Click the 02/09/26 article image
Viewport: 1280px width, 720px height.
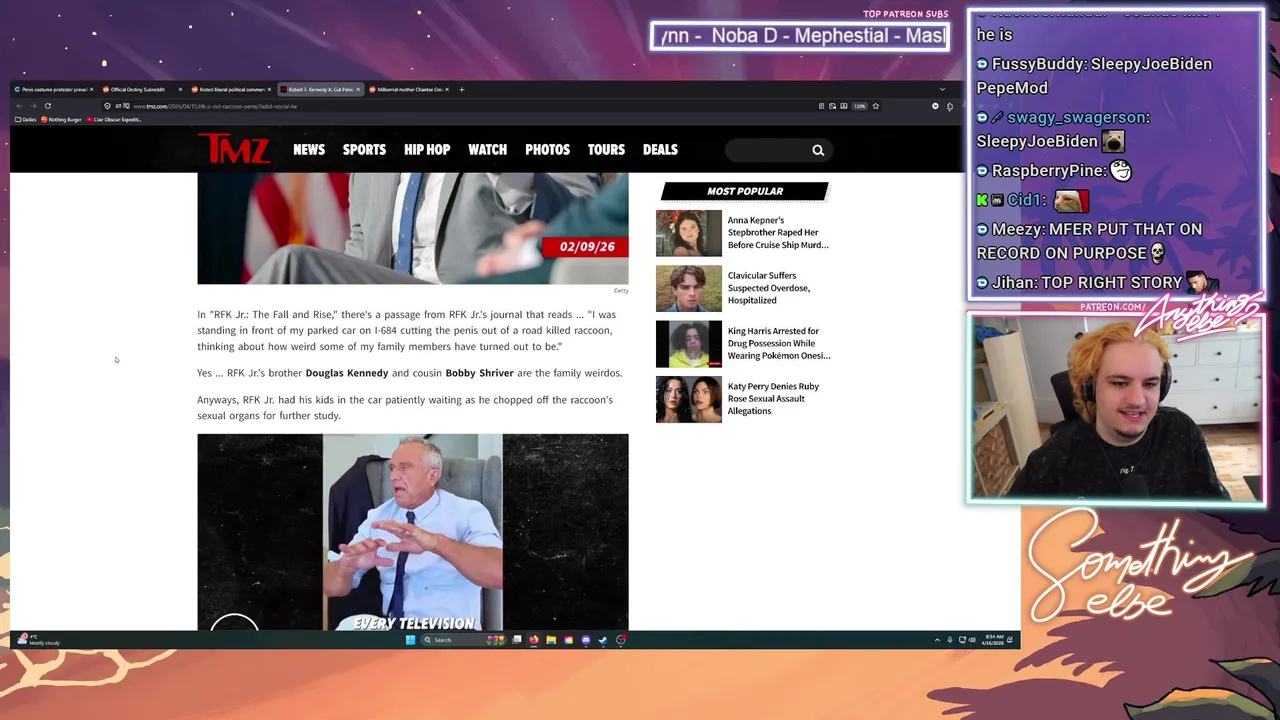click(413, 228)
